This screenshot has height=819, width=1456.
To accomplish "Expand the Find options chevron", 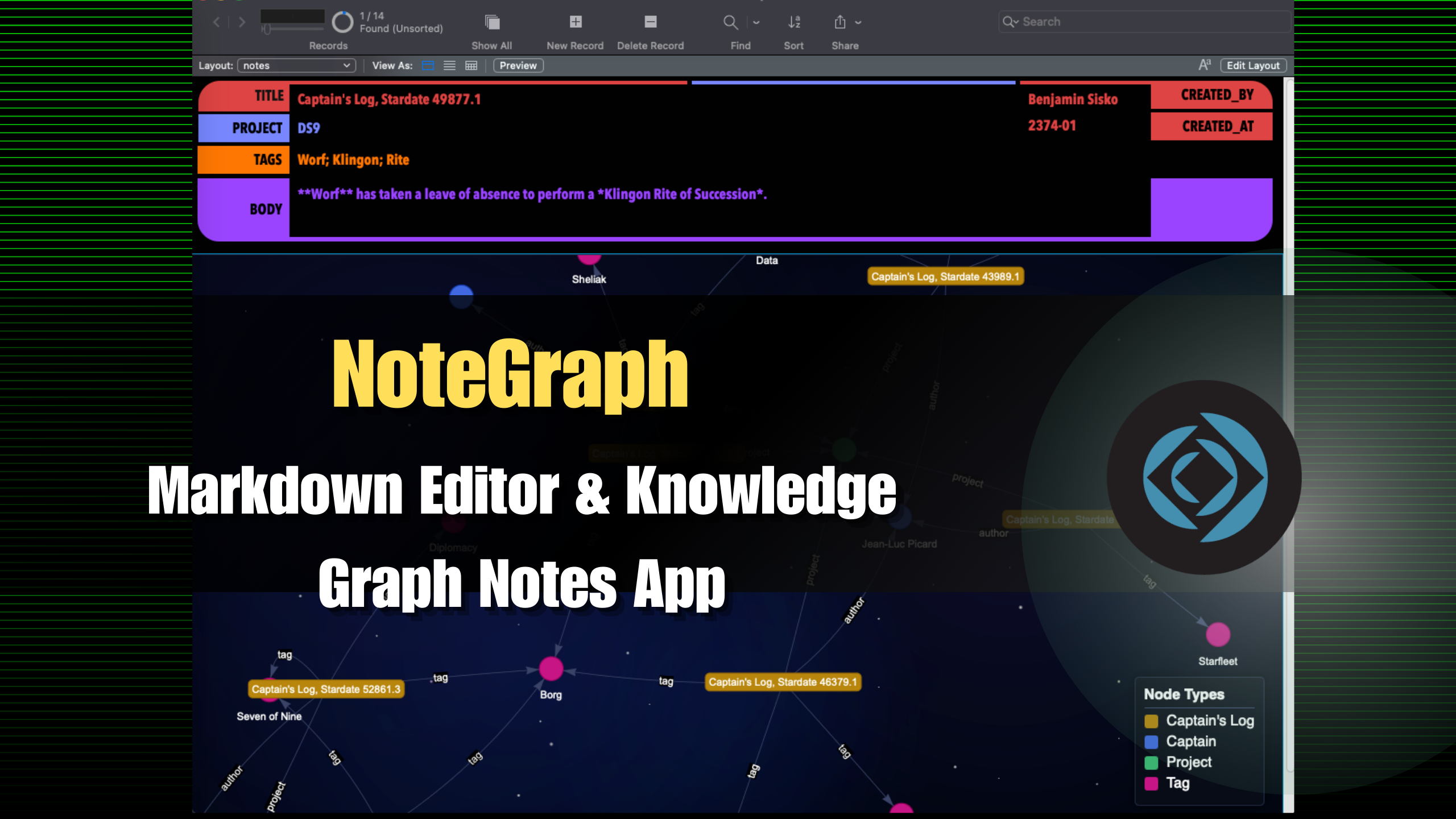I will tap(756, 23).
